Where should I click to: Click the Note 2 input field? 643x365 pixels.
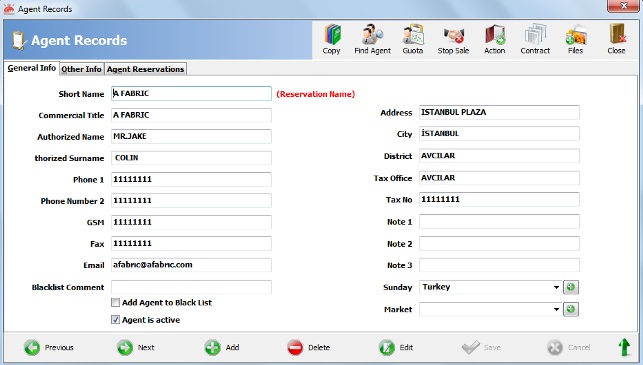(499, 244)
